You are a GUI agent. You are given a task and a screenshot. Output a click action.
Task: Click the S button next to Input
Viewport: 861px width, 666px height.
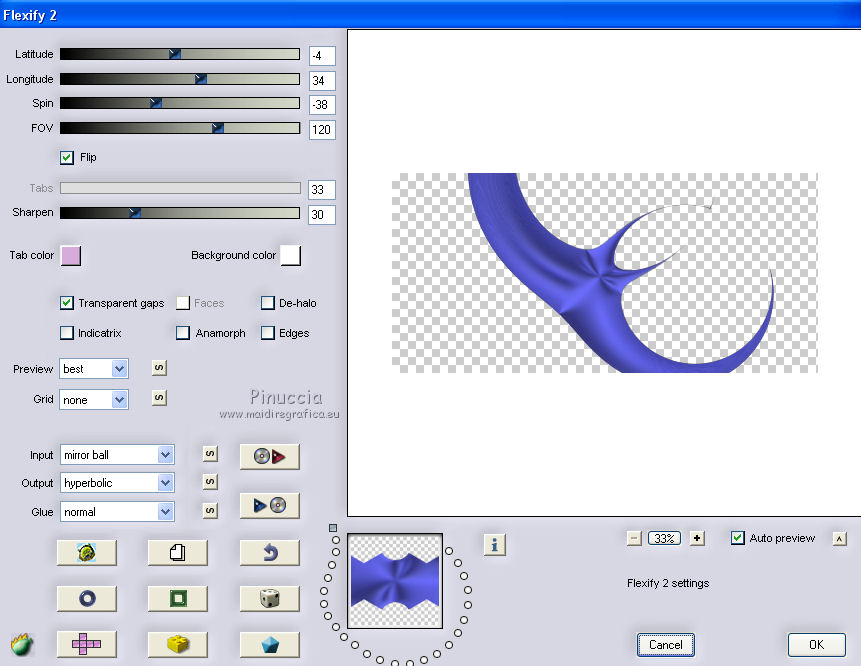pyautogui.click(x=210, y=454)
